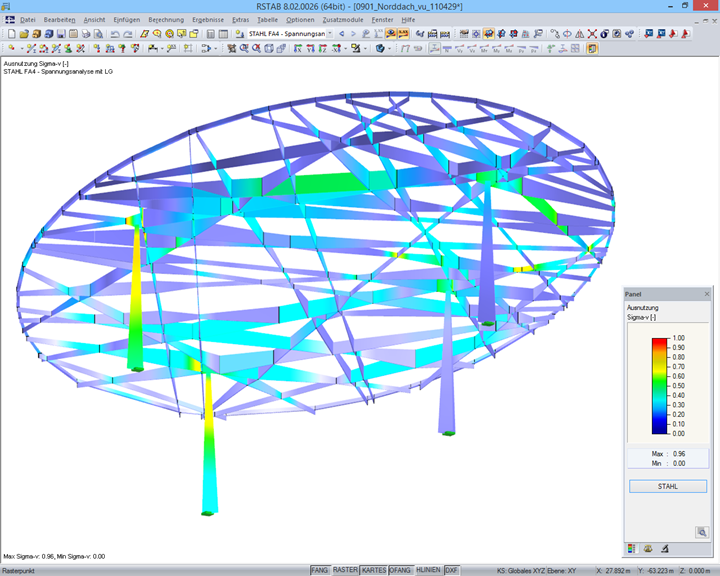Show isometric view cube icon

click(269, 48)
